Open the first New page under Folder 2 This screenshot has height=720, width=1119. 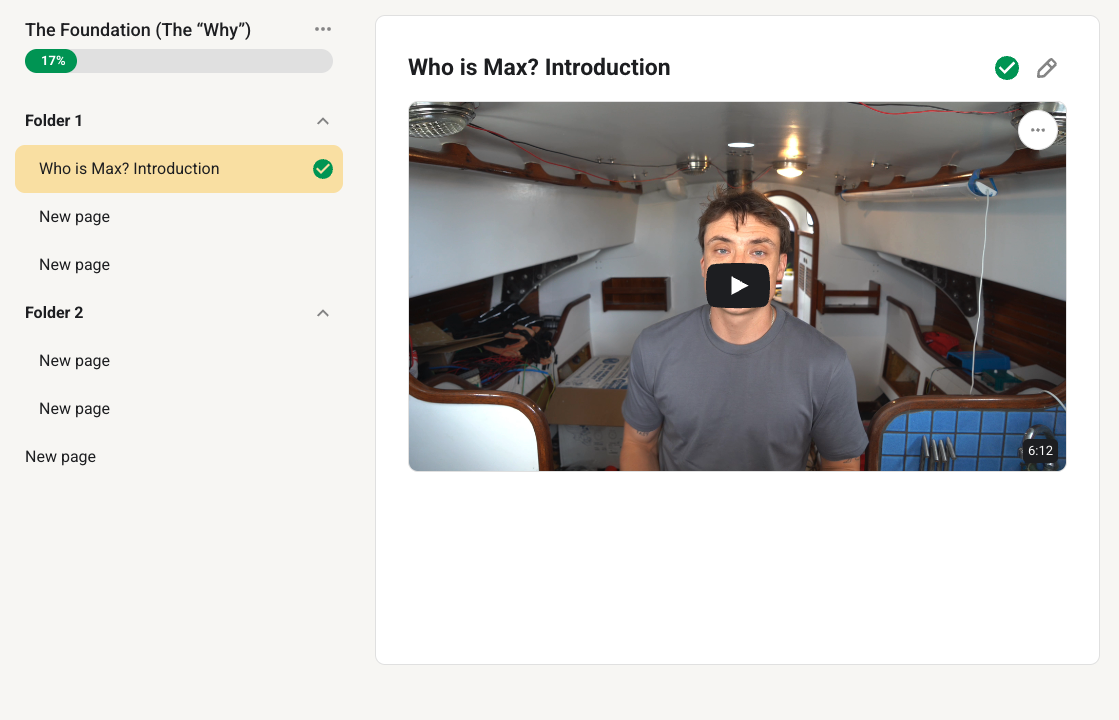tap(75, 361)
